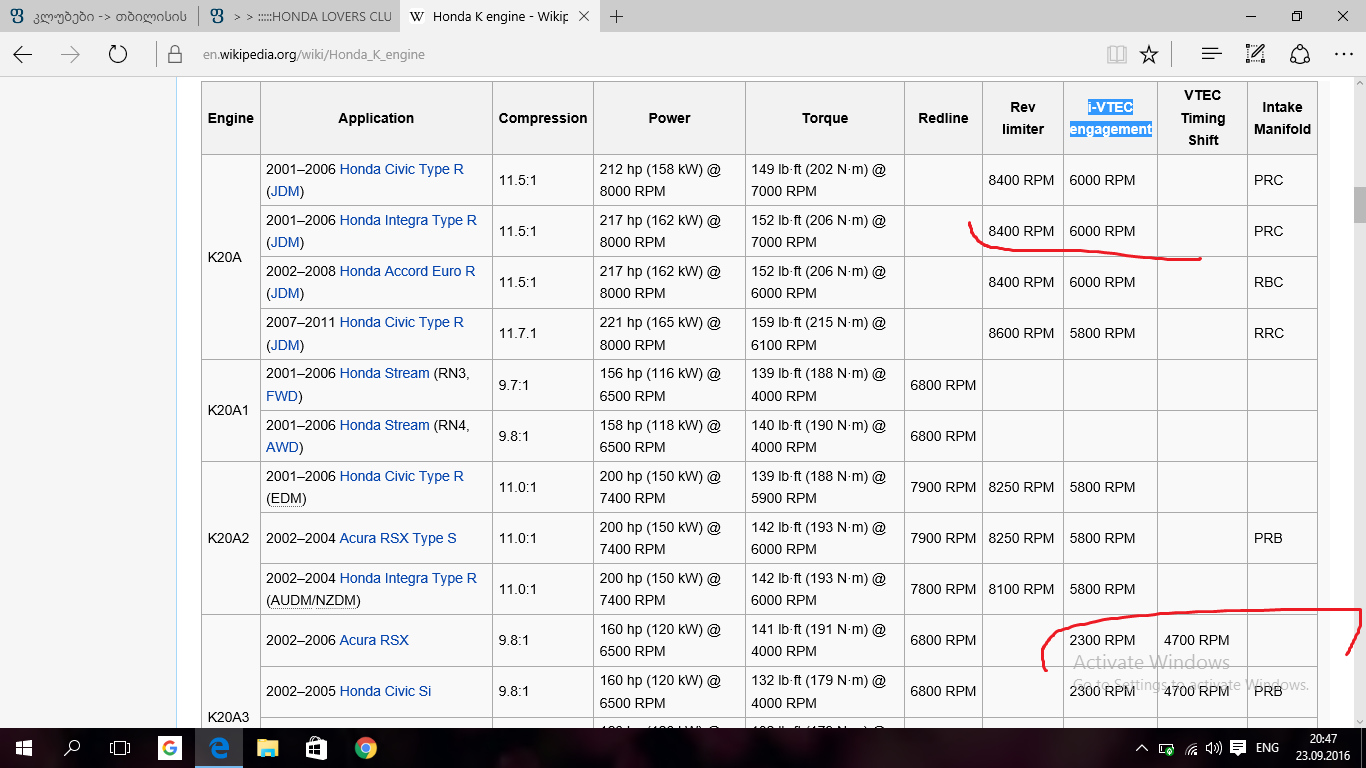Image resolution: width=1366 pixels, height=768 pixels.
Task: Add page to favorites with star icon
Action: click(1149, 54)
